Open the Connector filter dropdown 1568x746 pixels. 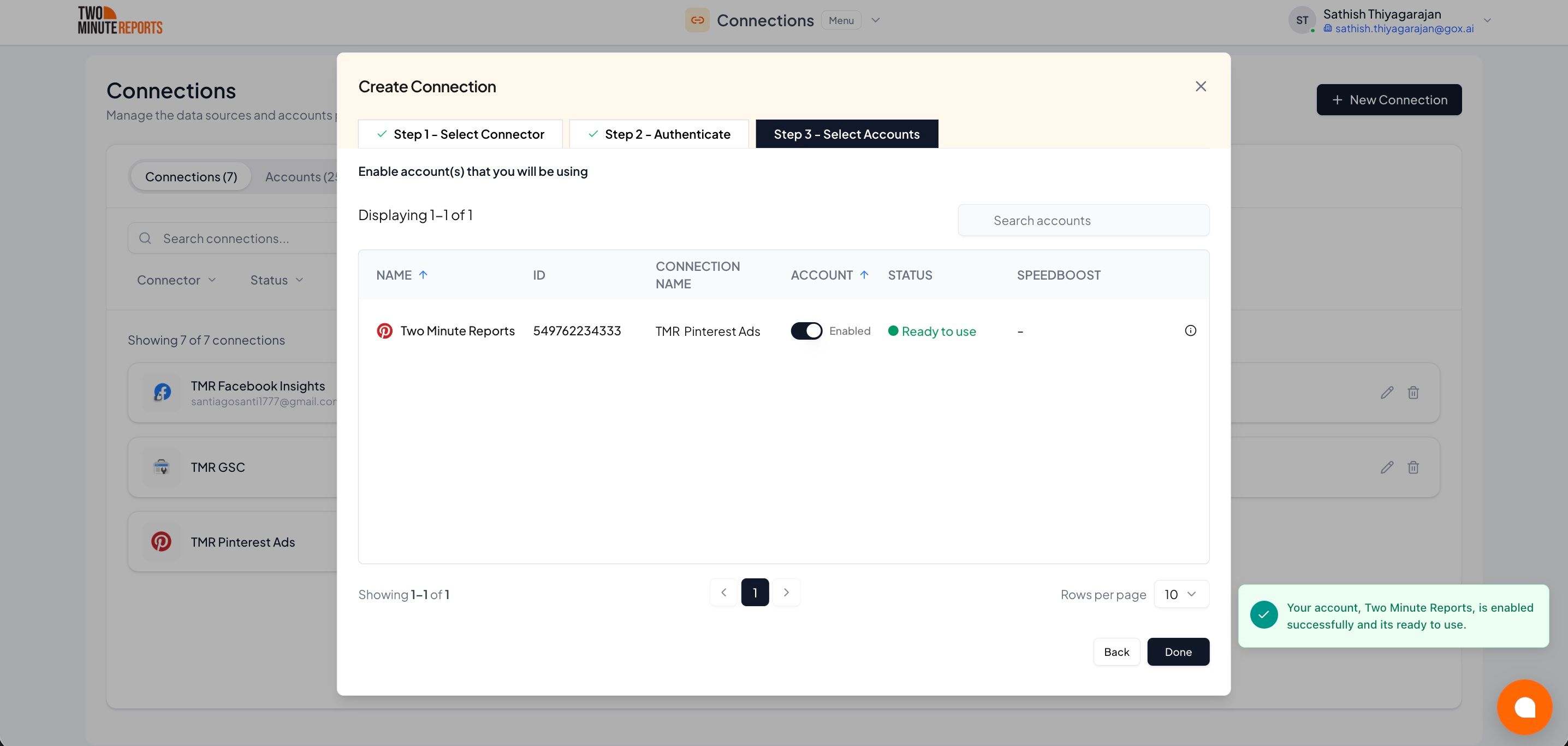coord(176,280)
